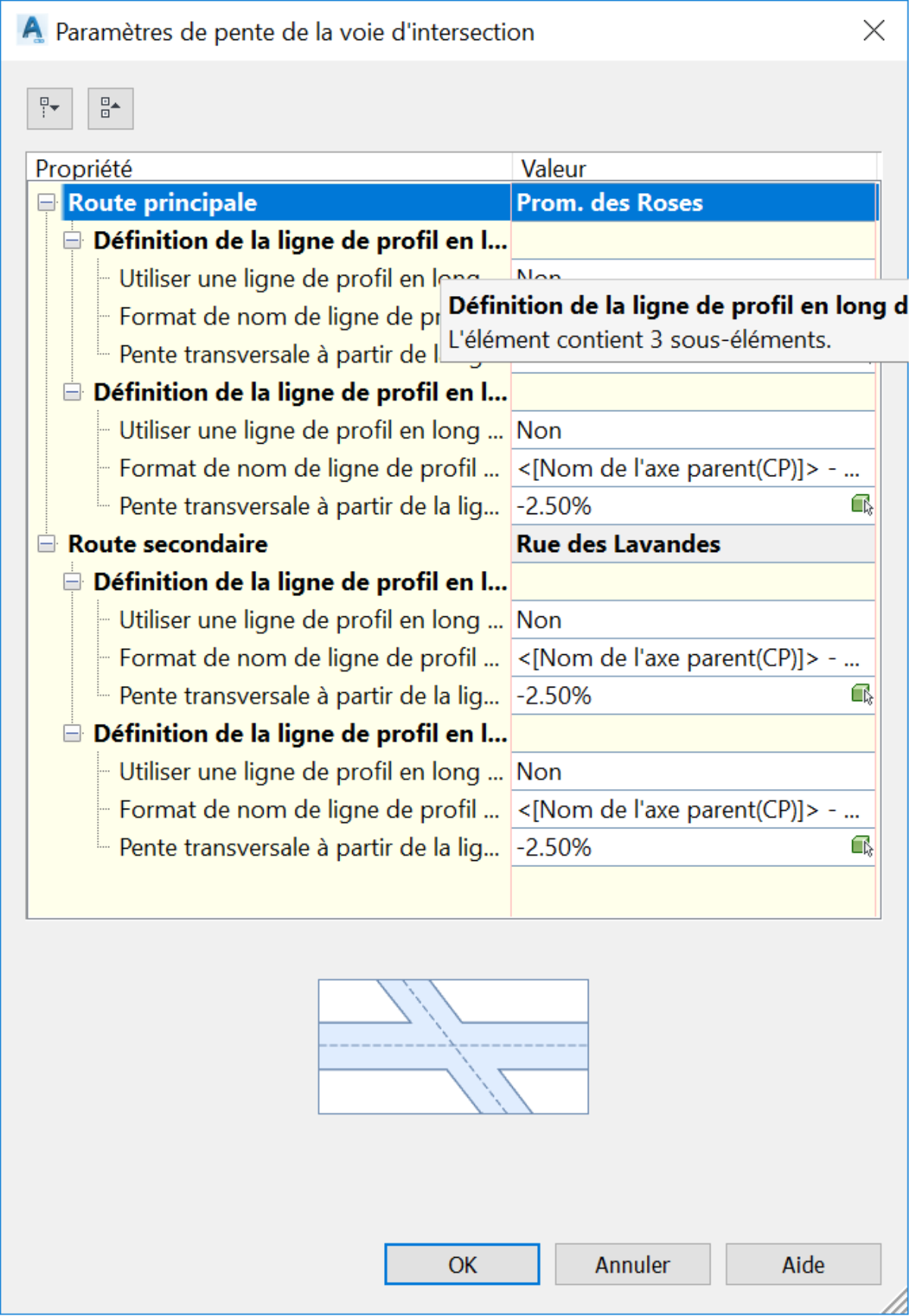Confirm settings with the OK button
Viewport: 909px width, 1316px height.
(462, 1264)
